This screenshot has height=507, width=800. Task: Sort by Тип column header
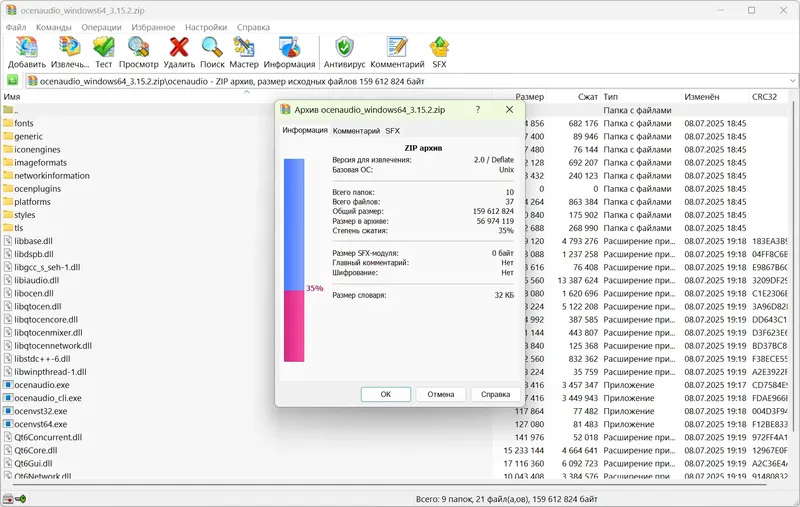(641, 96)
